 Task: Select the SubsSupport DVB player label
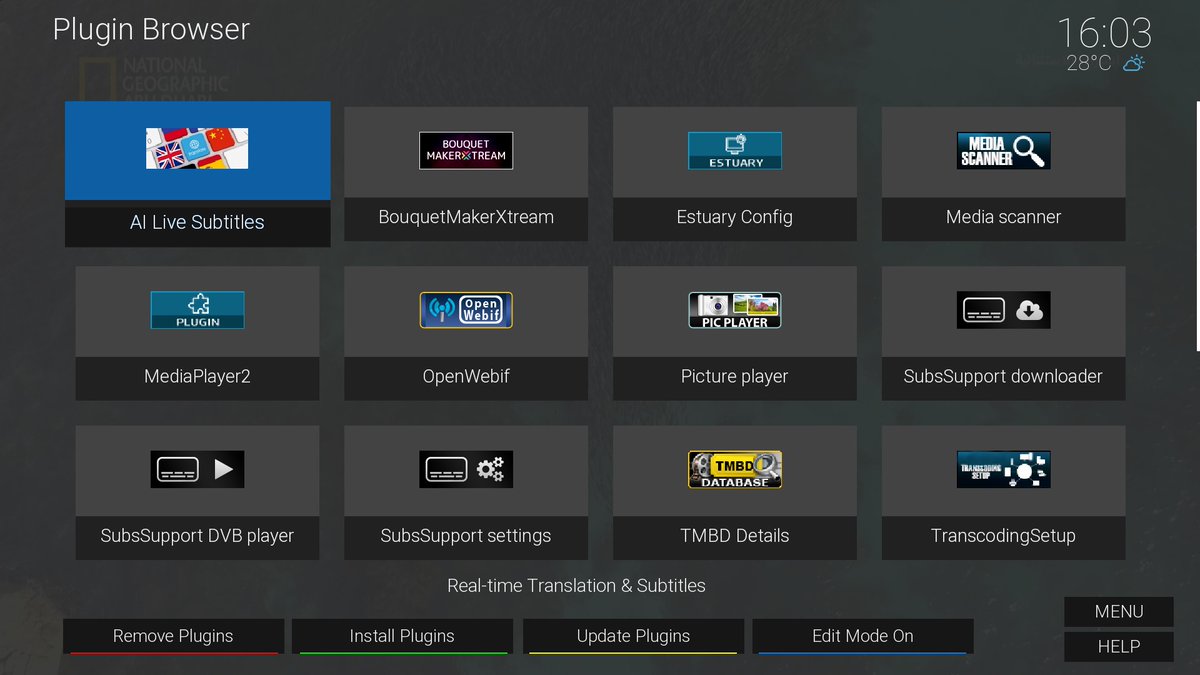(x=197, y=536)
